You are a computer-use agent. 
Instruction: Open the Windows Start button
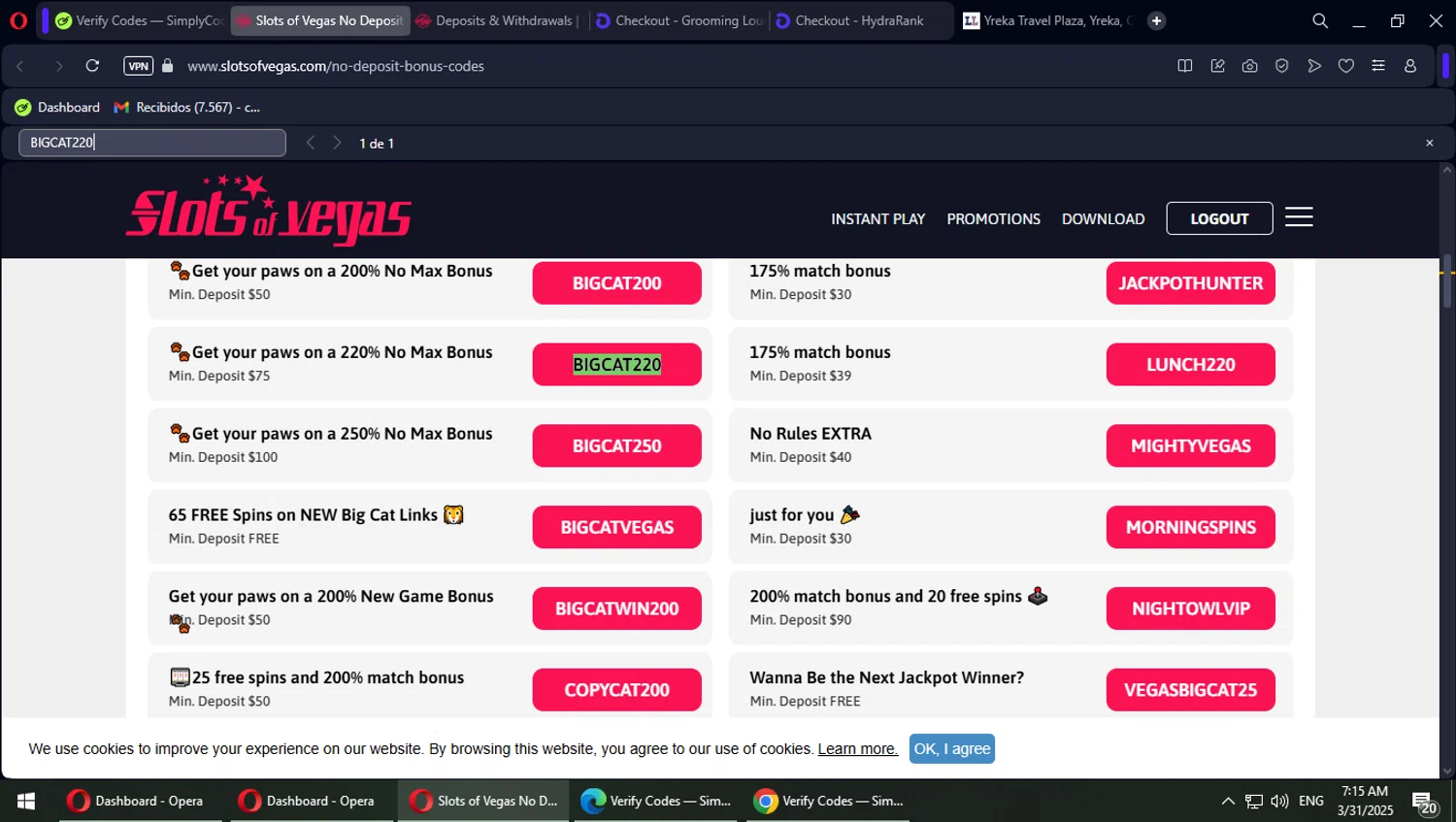tap(26, 801)
